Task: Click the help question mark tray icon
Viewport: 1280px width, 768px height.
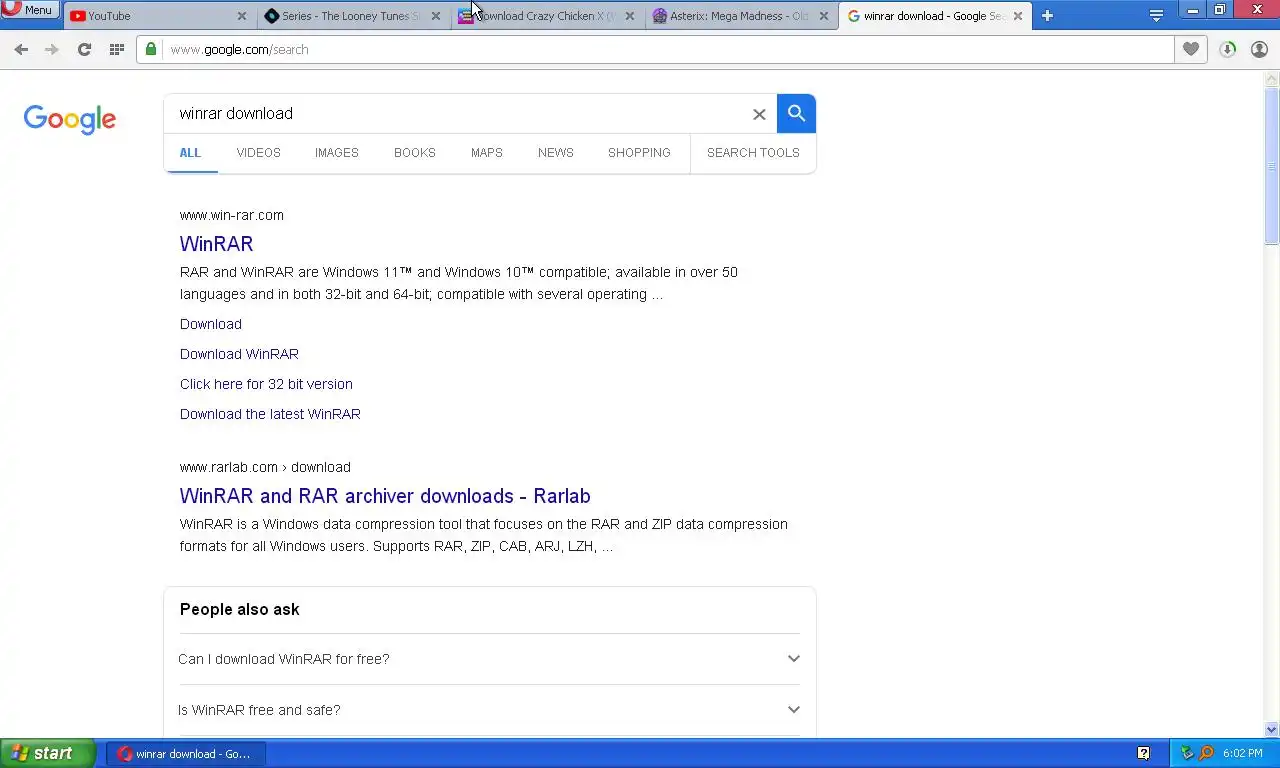Action: [x=1143, y=753]
